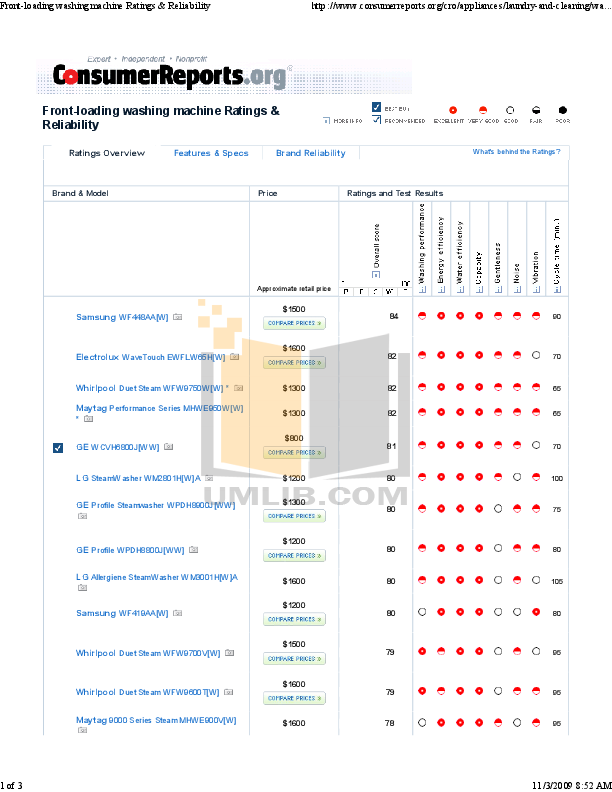Viewport: 612px width, 792px height.
Task: Open the What's behind the Ratings link
Action: point(516,152)
